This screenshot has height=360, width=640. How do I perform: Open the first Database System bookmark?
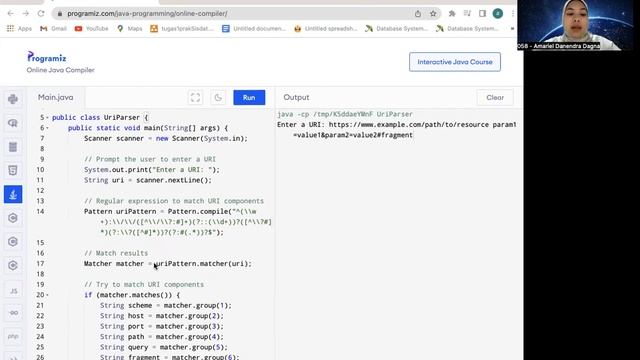tap(397, 29)
